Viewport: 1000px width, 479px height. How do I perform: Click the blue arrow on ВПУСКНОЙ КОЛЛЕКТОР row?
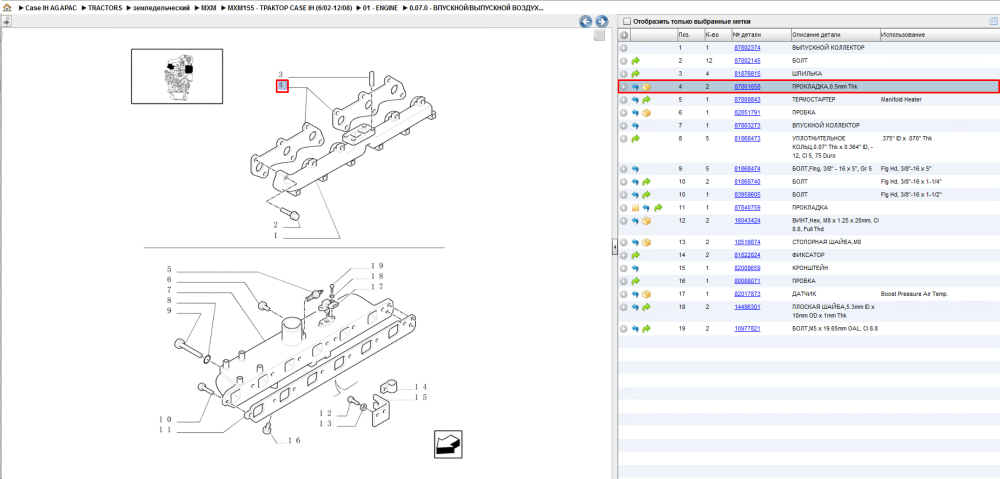pyautogui.click(x=635, y=126)
